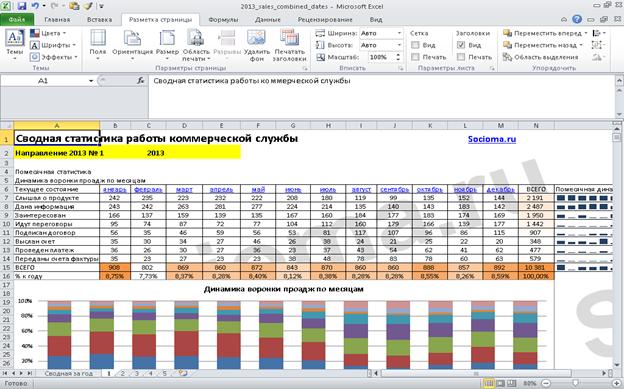Toggle the Сетка Вид checkbox
Viewport: 624px width, 389px height.
(x=415, y=45)
